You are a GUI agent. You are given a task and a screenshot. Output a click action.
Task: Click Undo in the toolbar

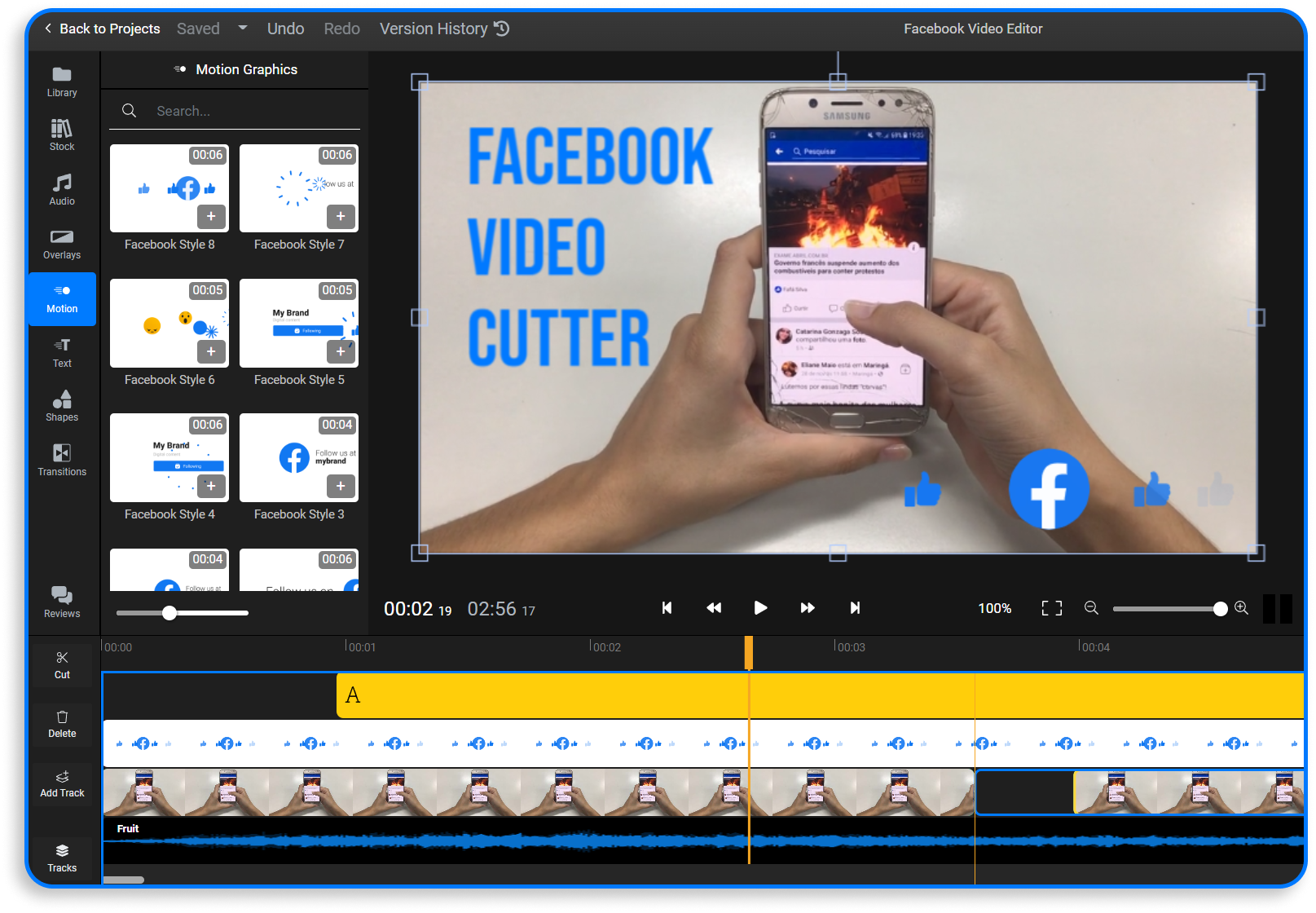(285, 28)
